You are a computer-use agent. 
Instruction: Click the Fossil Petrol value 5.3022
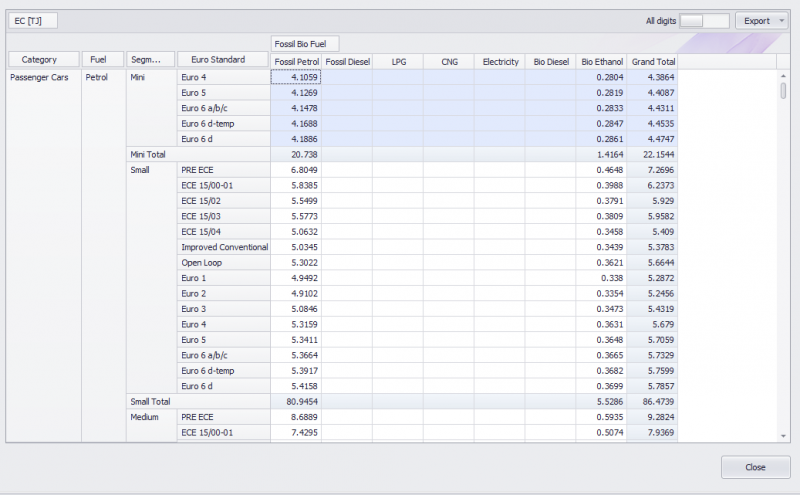click(x=296, y=263)
